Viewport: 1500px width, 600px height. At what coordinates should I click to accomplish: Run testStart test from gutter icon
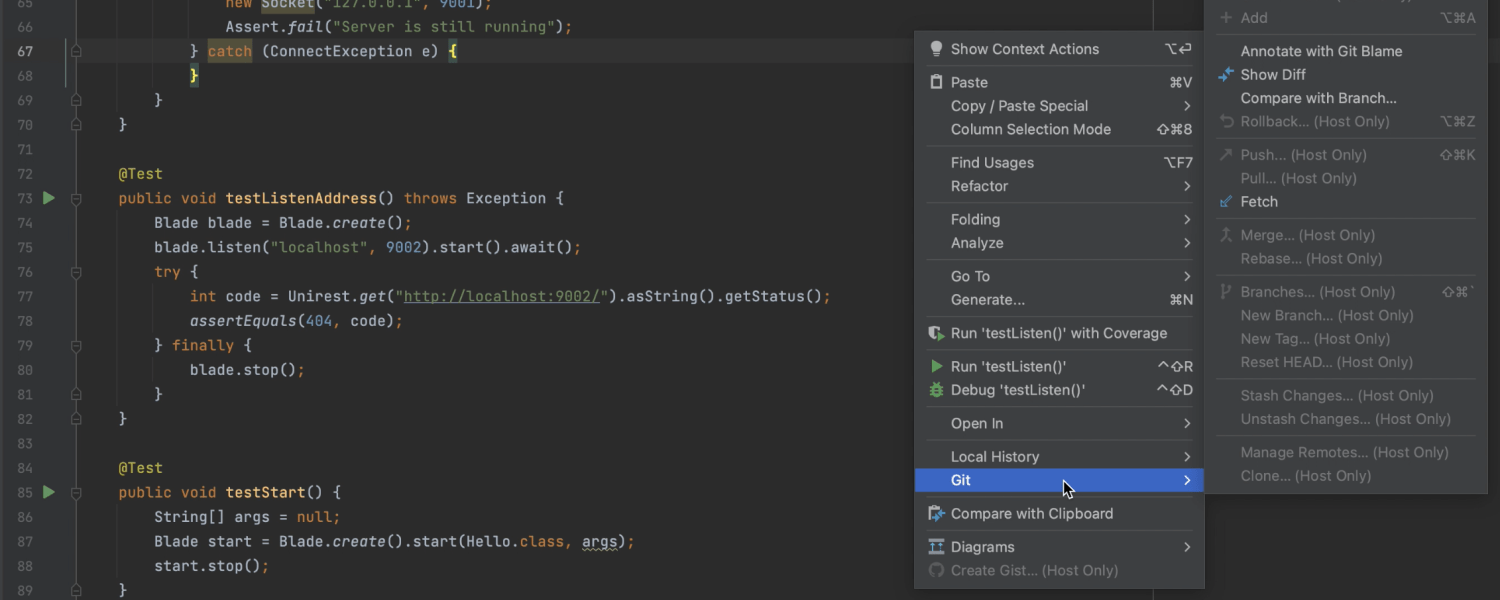pyautogui.click(x=48, y=492)
